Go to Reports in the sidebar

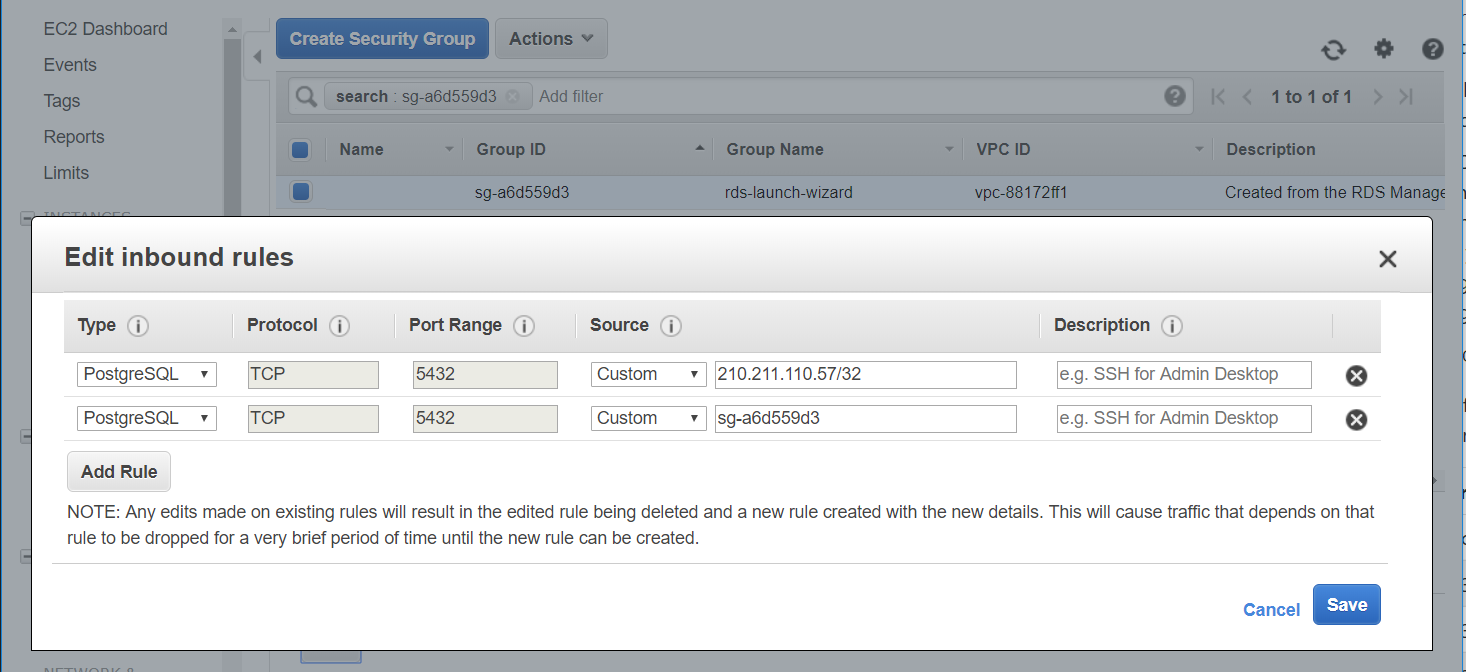[74, 137]
